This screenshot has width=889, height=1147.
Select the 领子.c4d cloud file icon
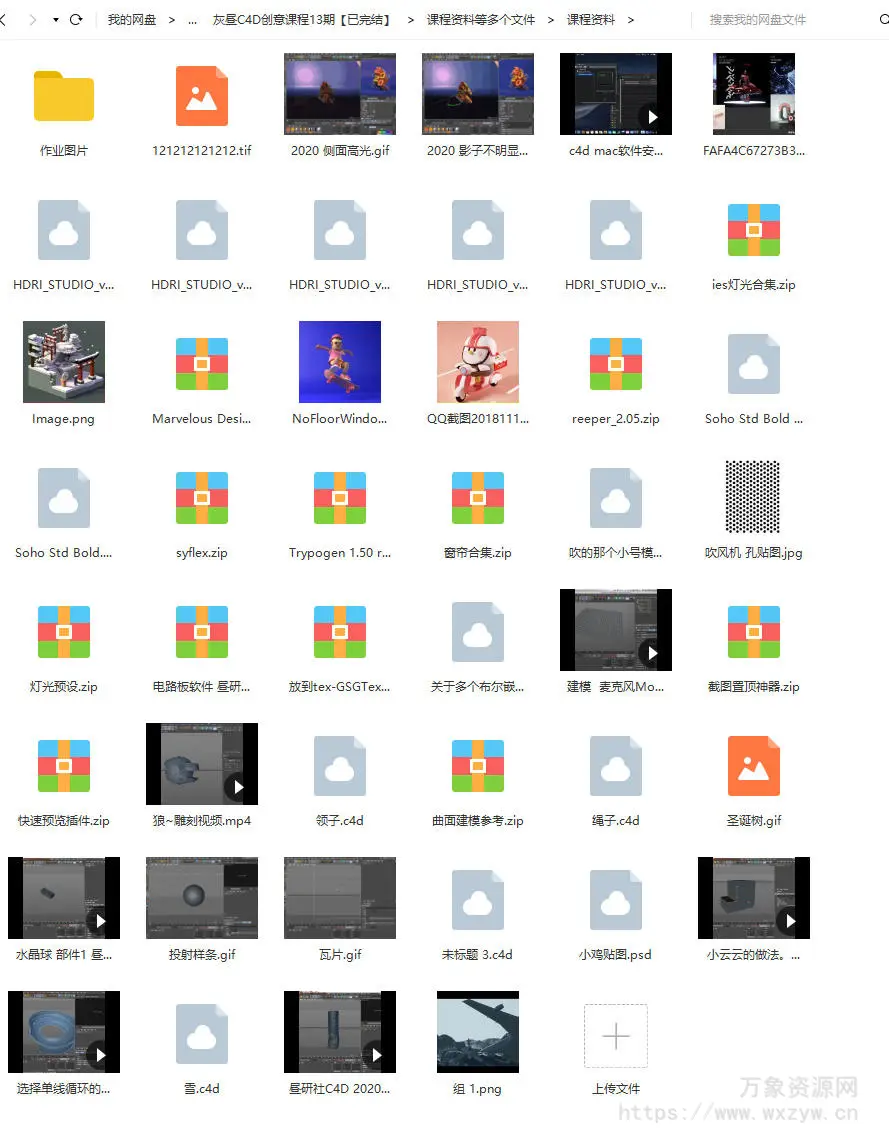(340, 766)
